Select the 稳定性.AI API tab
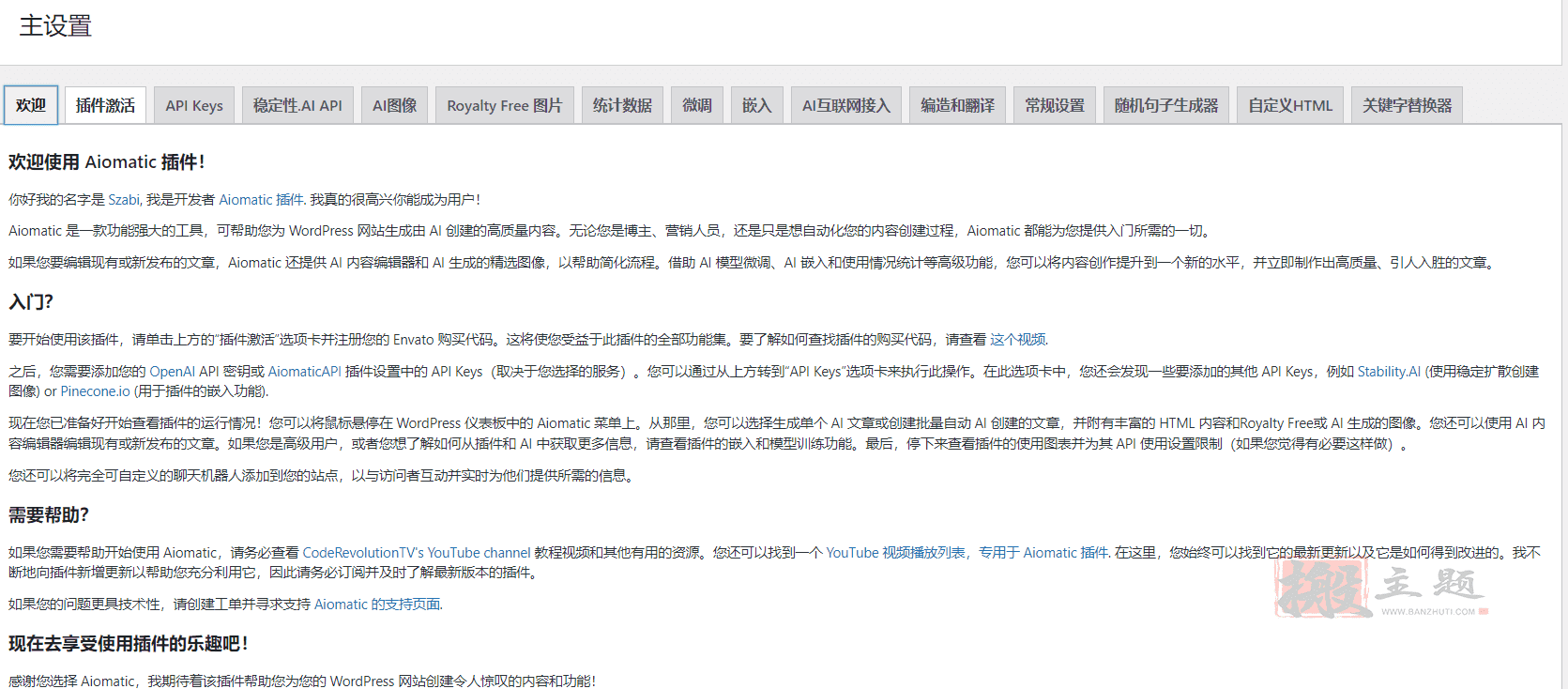The height and width of the screenshot is (689, 1568). coord(297,105)
